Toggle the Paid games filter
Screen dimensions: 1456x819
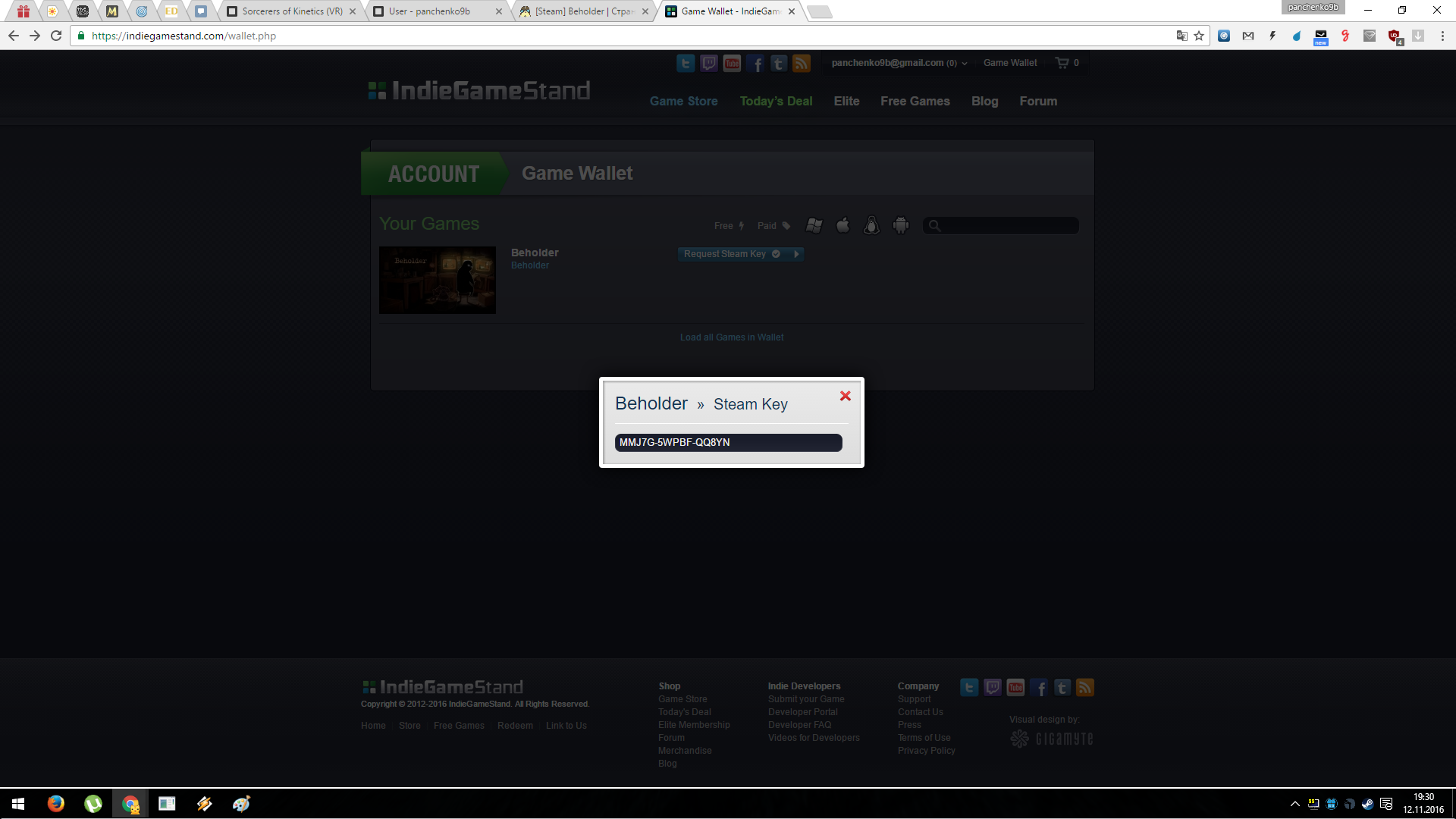tap(773, 226)
